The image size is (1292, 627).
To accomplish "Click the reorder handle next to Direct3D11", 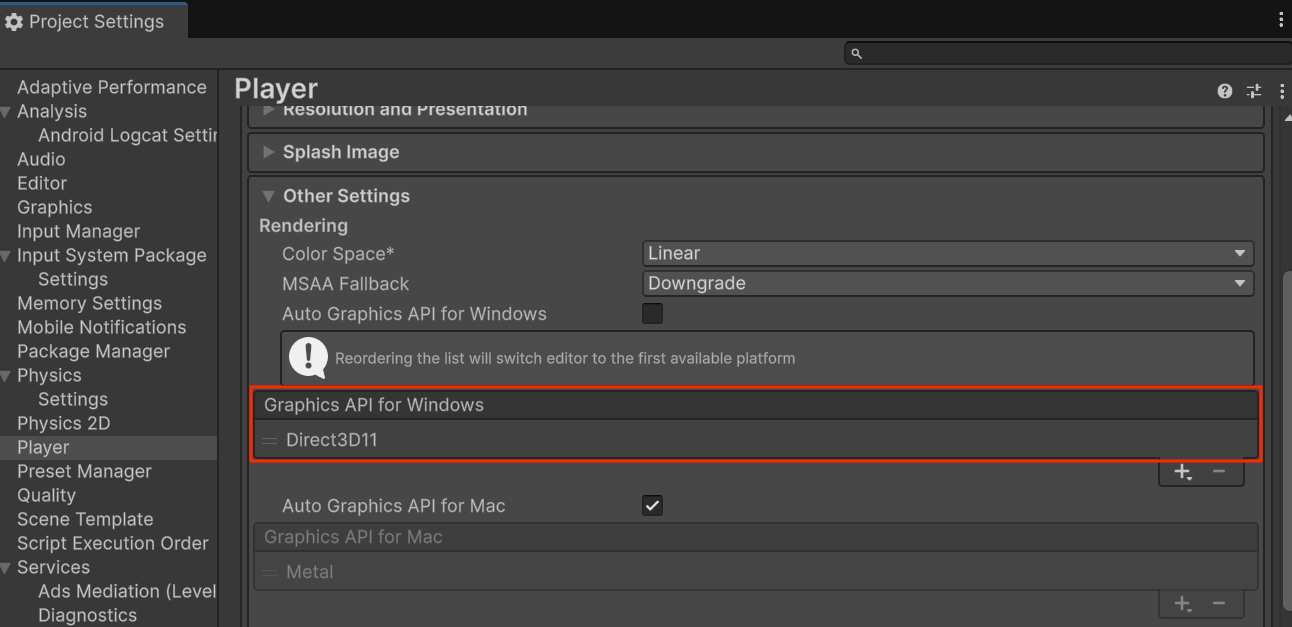I will [x=270, y=439].
